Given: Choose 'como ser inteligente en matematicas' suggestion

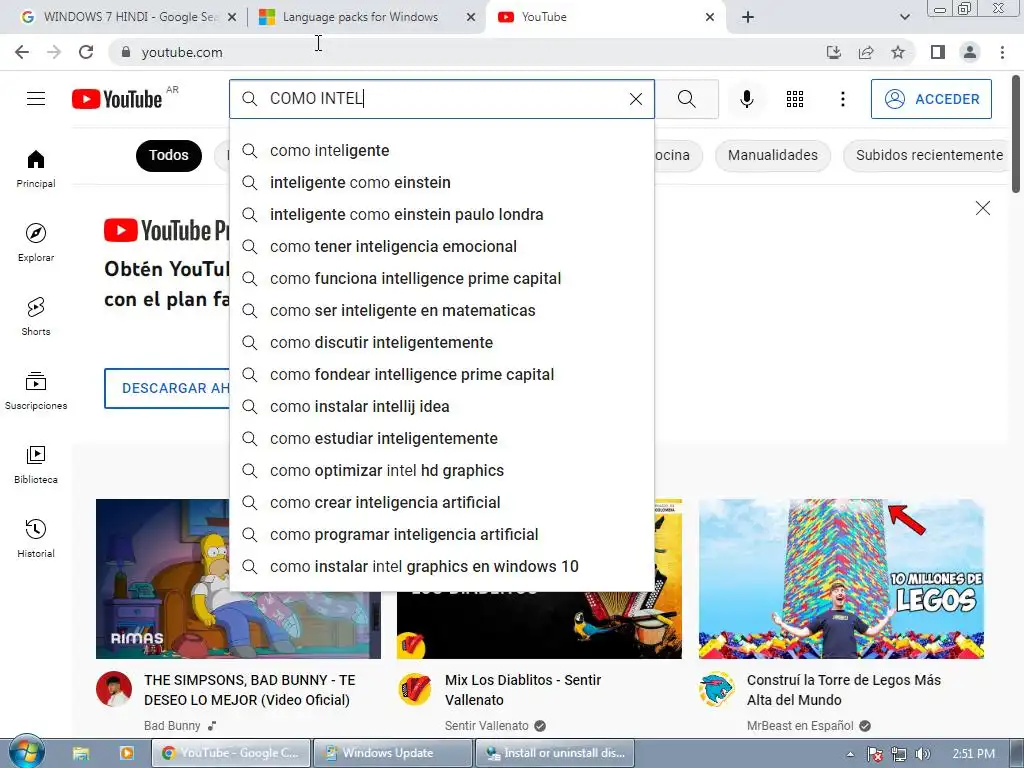Looking at the screenshot, I should pos(442,310).
